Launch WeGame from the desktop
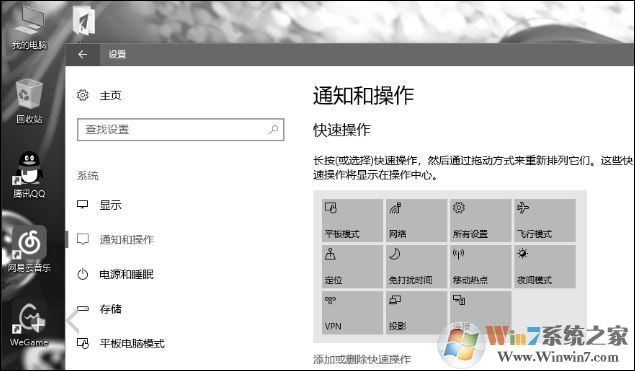Screen dimensions: 635x371 [x=29, y=324]
